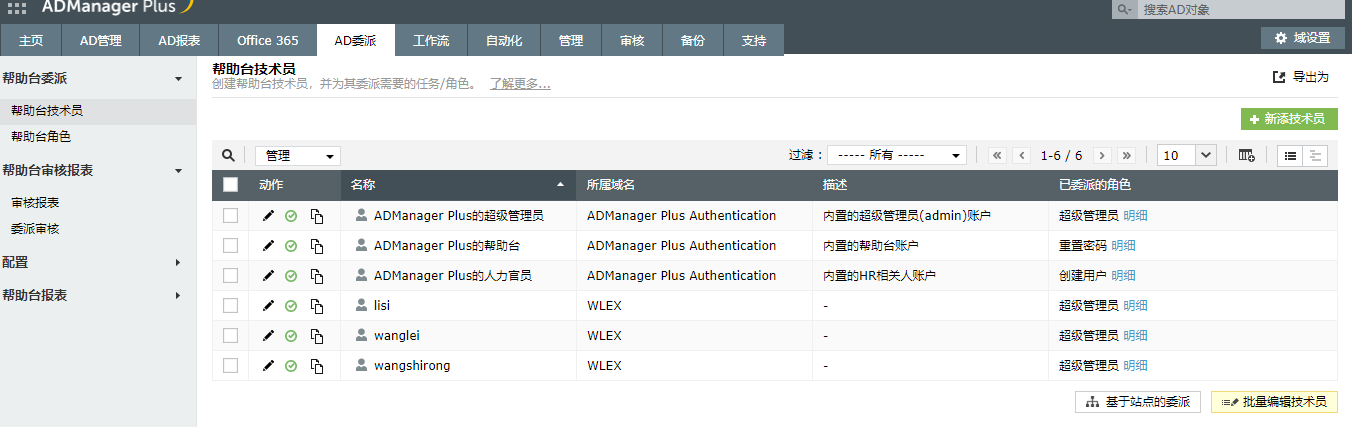This screenshot has width=1352, height=427.
Task: Edit the wanglei technician
Action: point(268,335)
